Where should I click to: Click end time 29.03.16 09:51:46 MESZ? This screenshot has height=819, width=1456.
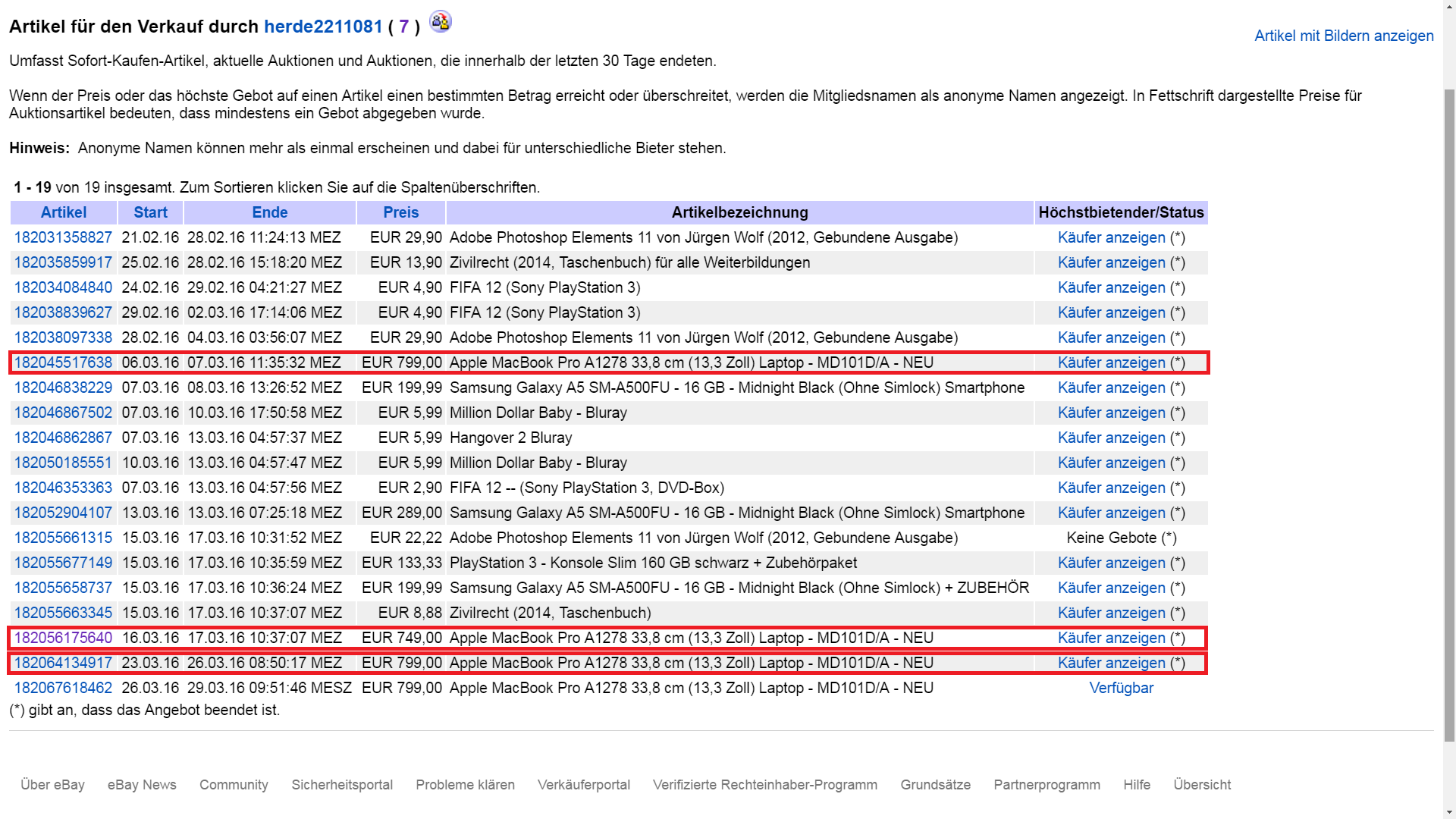tap(269, 688)
